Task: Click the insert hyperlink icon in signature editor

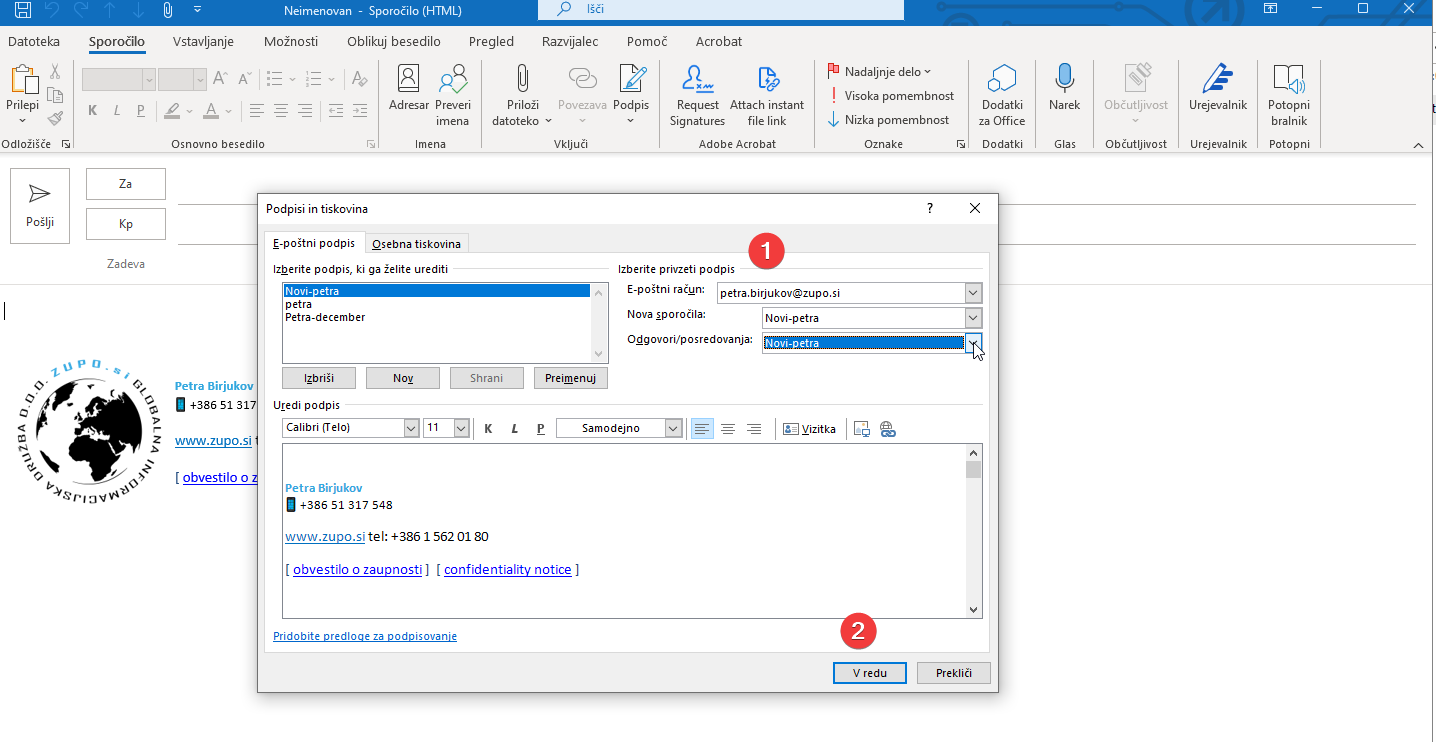Action: coord(887,429)
